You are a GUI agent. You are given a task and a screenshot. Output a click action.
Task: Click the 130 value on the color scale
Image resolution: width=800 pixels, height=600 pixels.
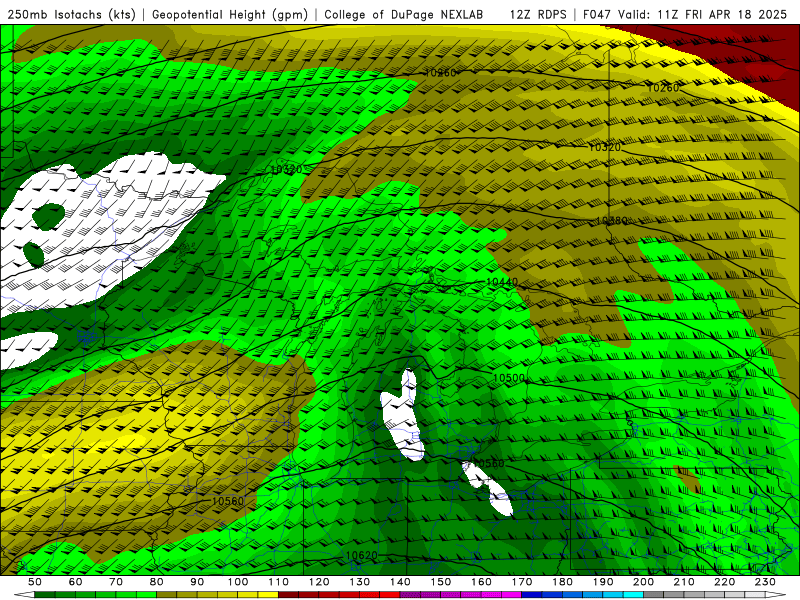coord(359,582)
